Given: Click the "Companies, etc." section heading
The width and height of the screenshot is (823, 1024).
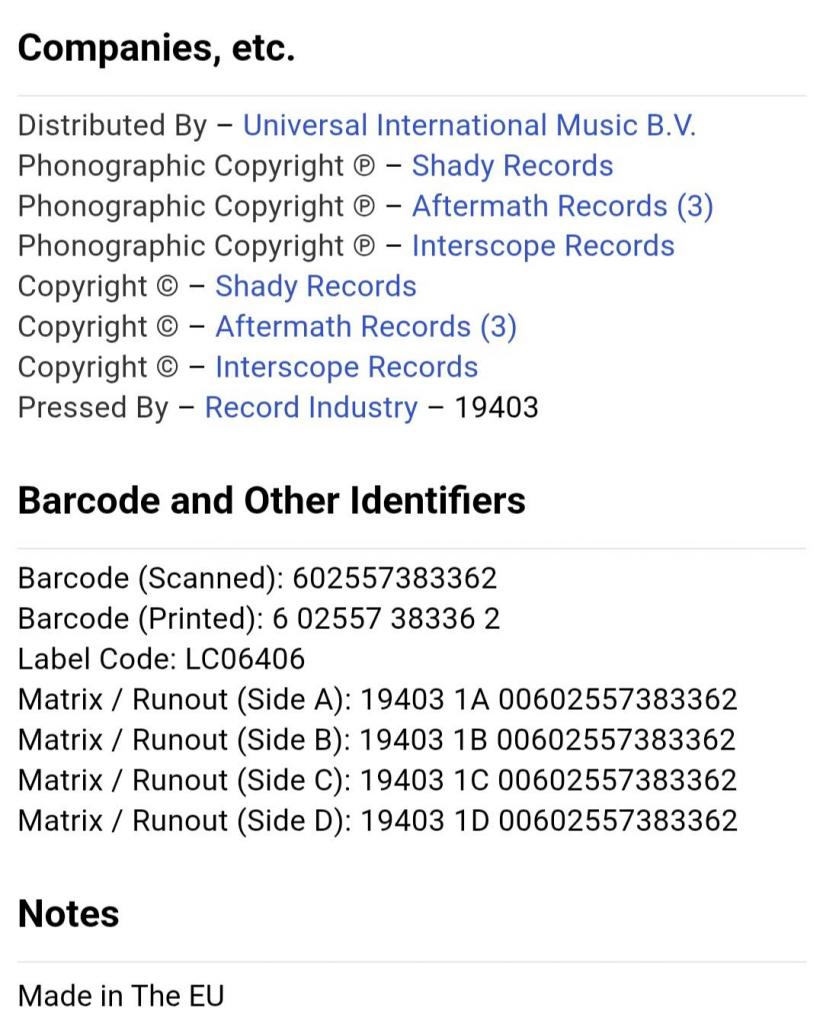Looking at the screenshot, I should 156,48.
